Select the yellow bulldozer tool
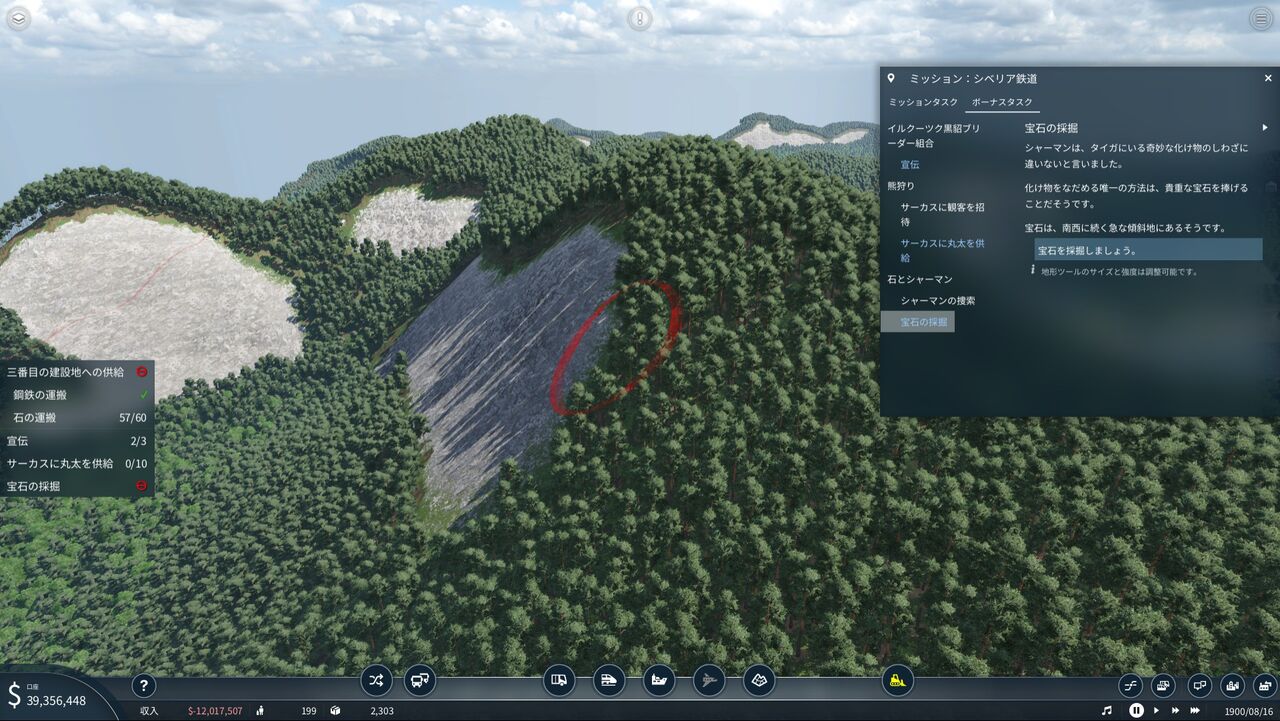The width and height of the screenshot is (1280, 721). [x=898, y=681]
